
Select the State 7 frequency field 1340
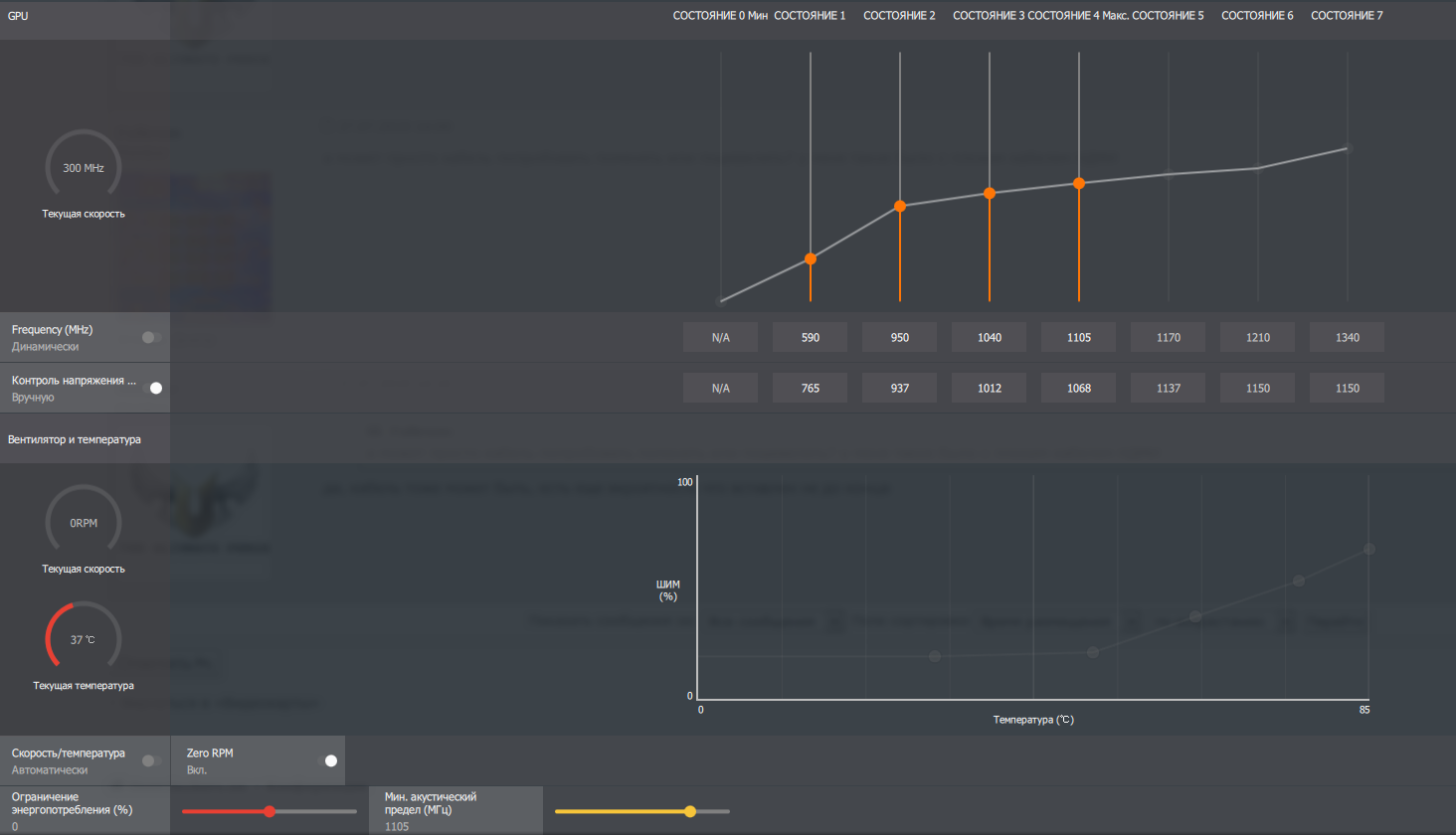1347,338
